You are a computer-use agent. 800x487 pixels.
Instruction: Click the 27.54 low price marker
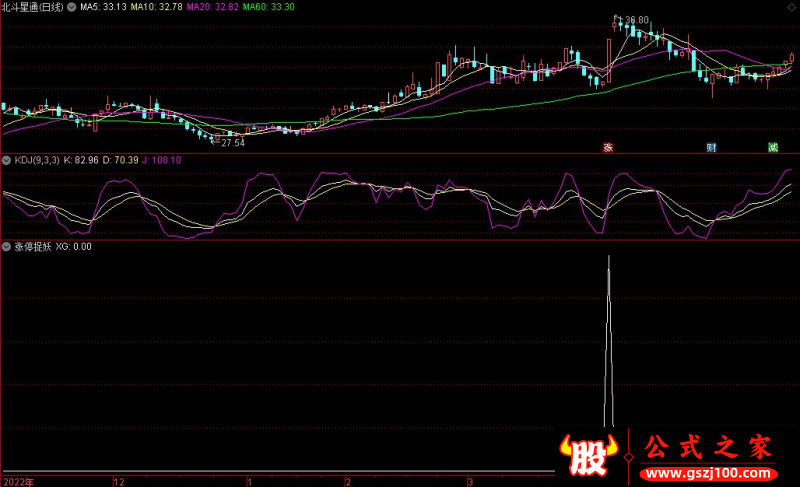click(x=232, y=144)
